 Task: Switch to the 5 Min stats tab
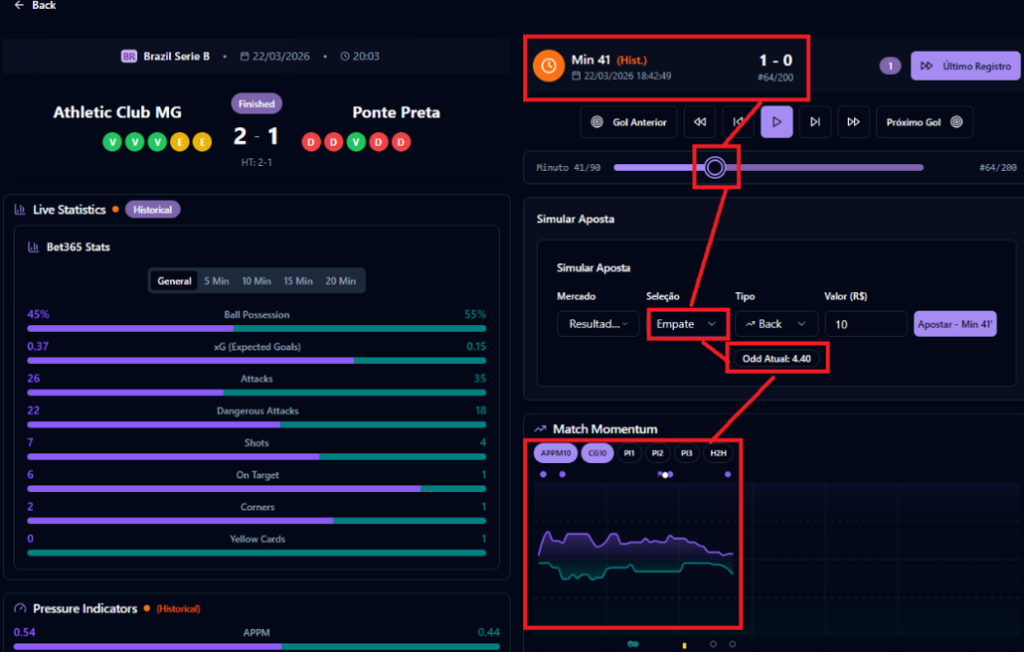[x=217, y=281]
